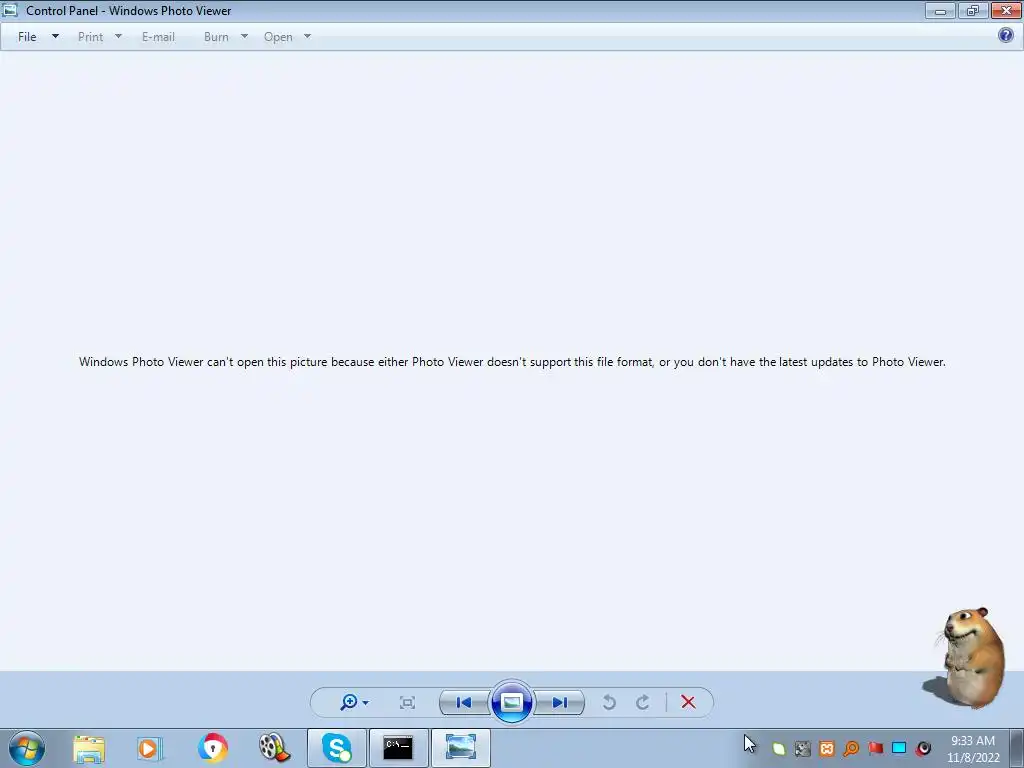Click the blue Help question mark icon
Image resolution: width=1024 pixels, height=768 pixels.
1006,35
